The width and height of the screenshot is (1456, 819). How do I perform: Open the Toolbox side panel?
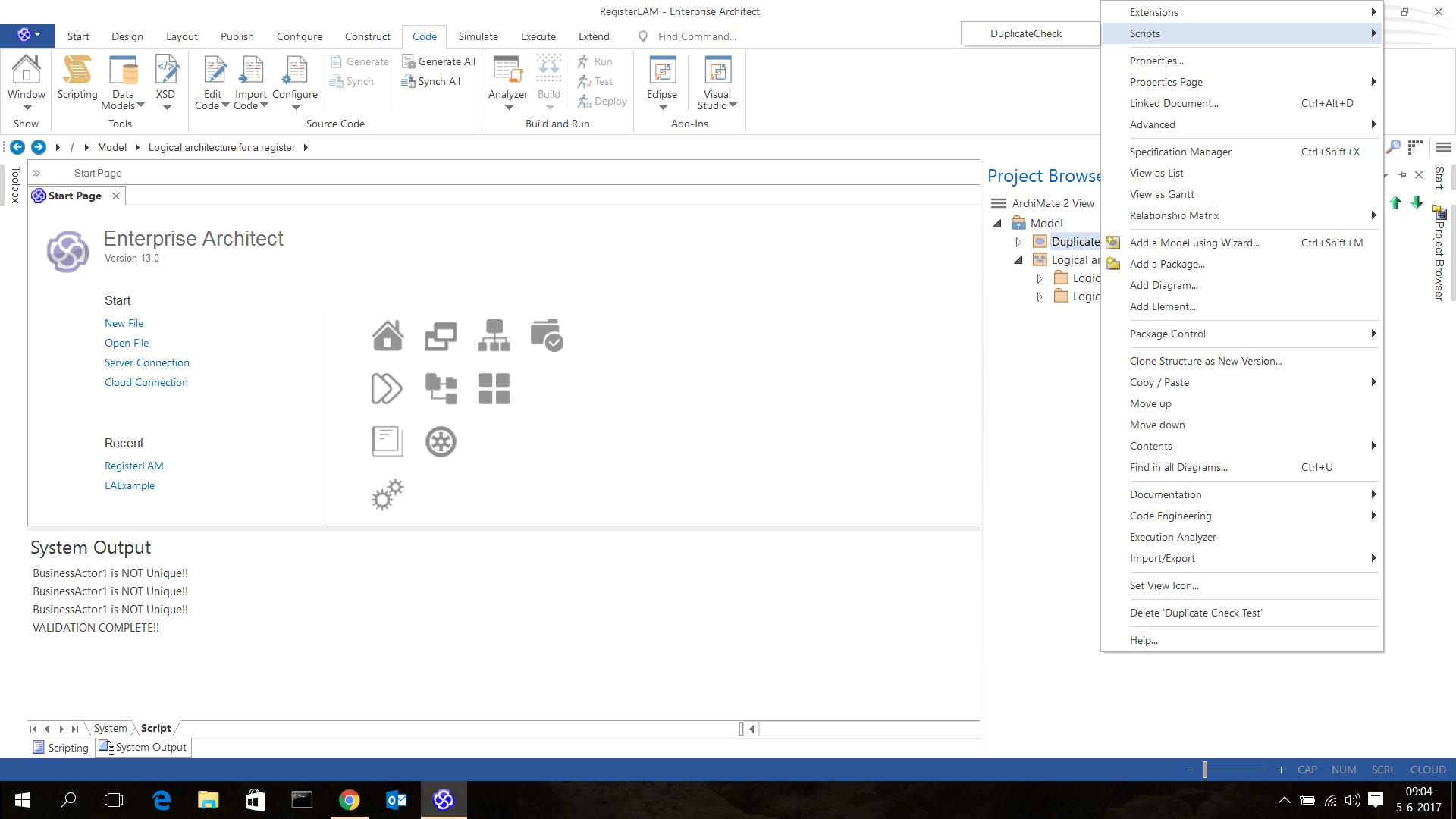point(16,185)
